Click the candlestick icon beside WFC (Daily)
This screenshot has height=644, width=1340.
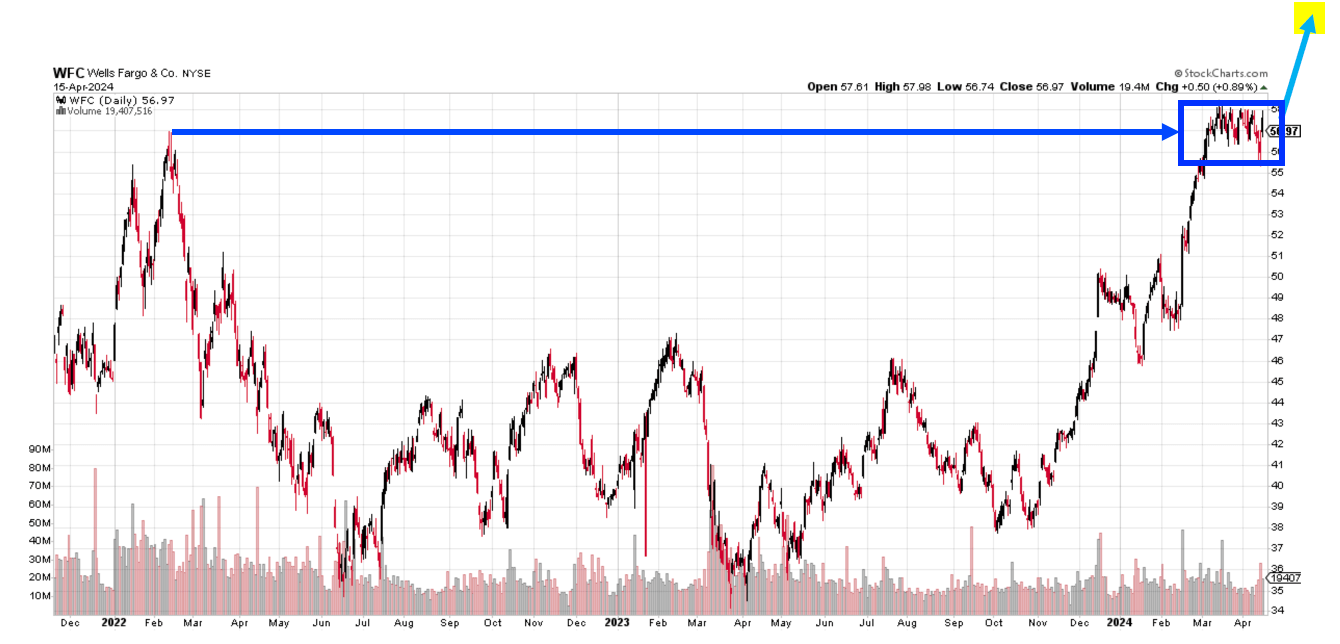click(x=60, y=100)
